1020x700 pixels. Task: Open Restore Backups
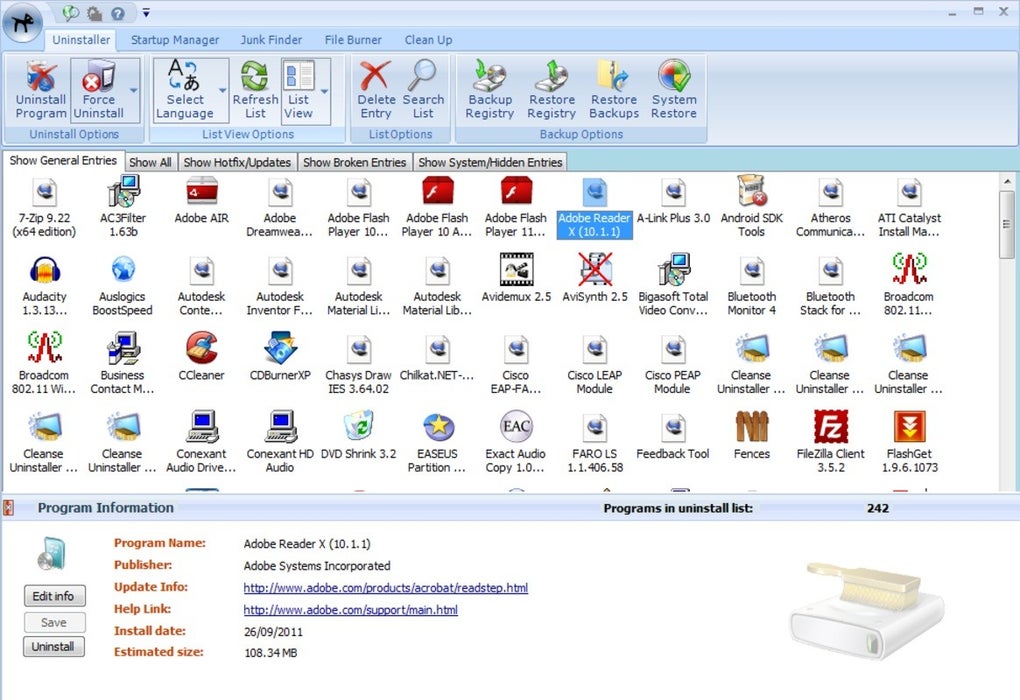[x=613, y=95]
